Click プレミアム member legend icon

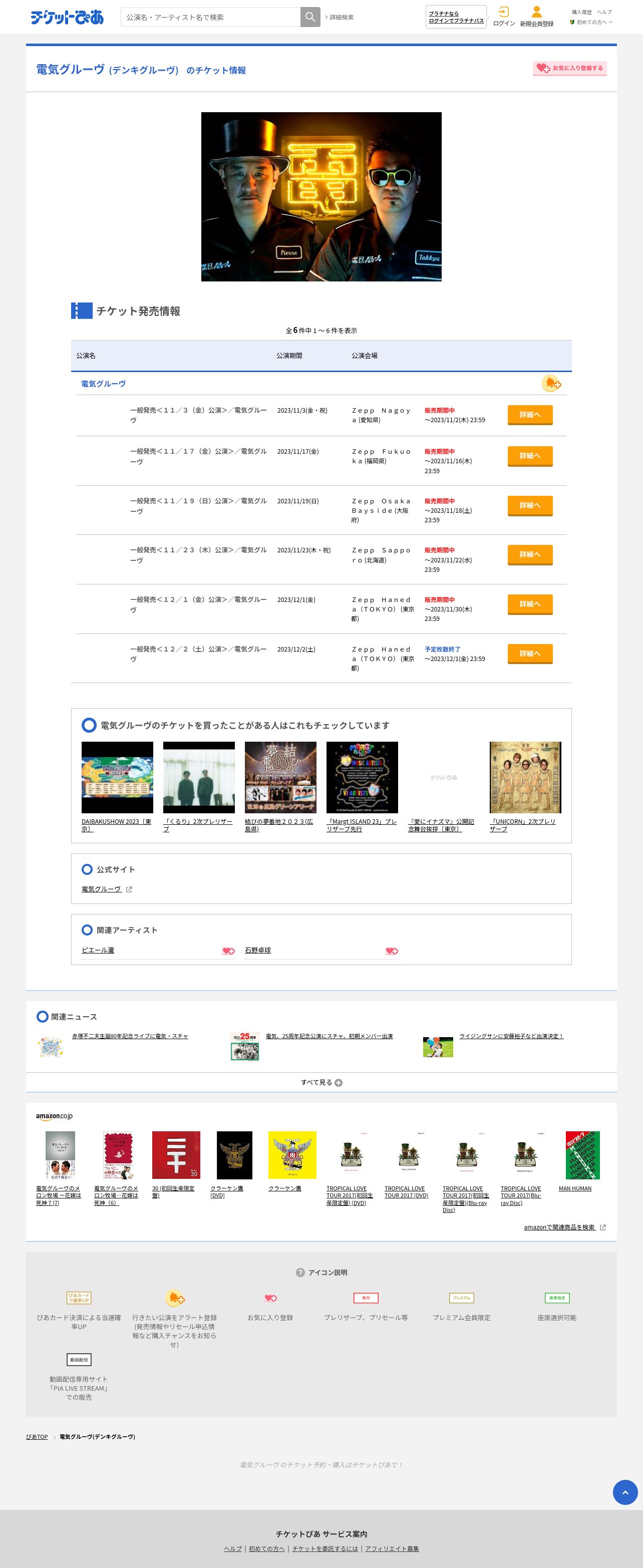pyautogui.click(x=462, y=1298)
